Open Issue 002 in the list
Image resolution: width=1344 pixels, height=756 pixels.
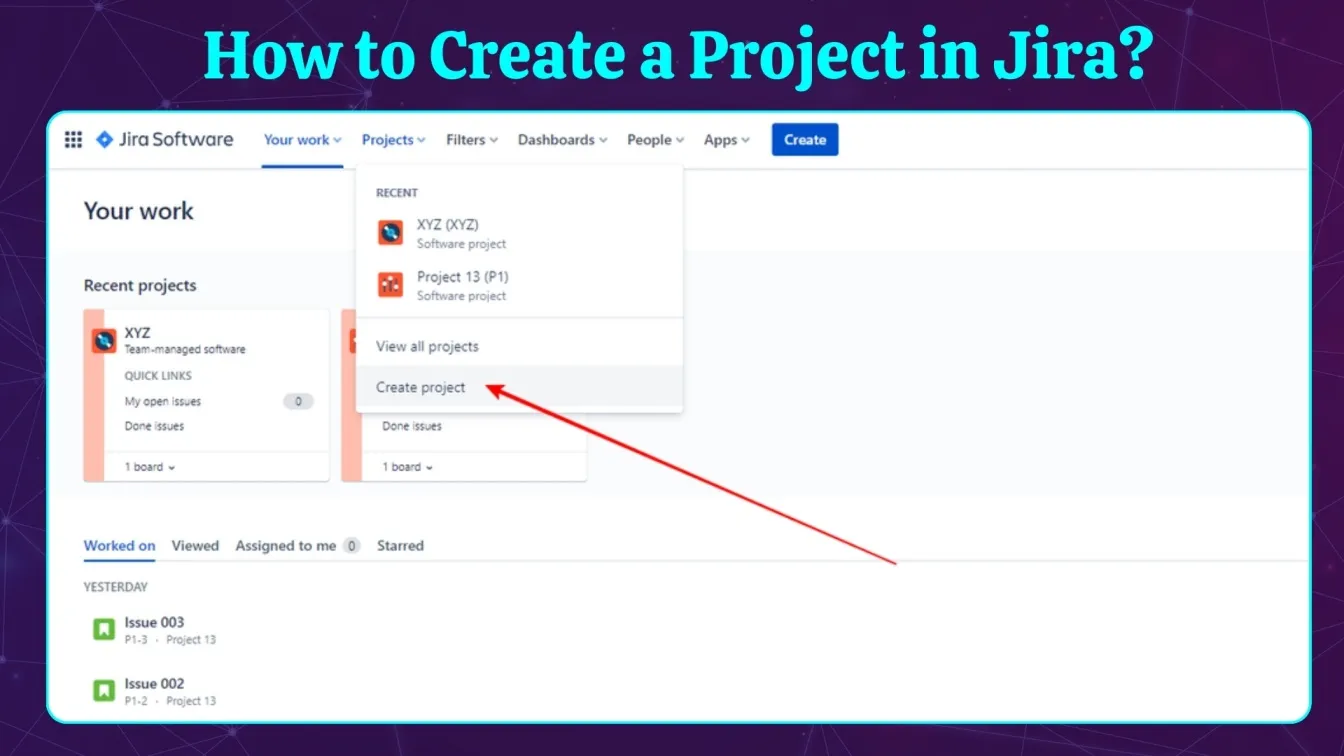click(154, 684)
